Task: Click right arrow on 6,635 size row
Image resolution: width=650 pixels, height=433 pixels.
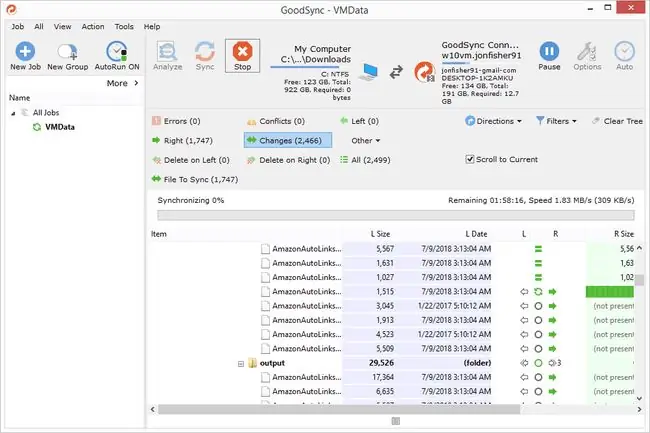Action: pyautogui.click(x=552, y=392)
